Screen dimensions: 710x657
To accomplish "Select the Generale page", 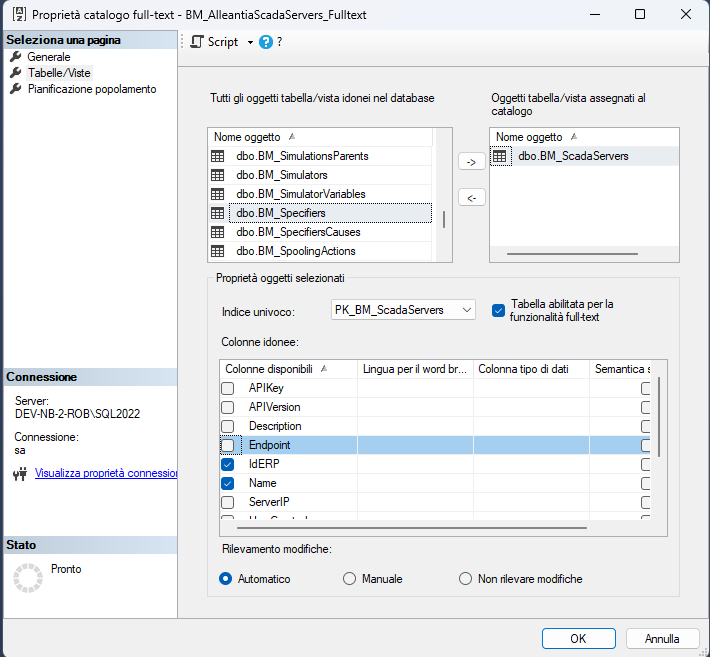I will (x=48, y=57).
